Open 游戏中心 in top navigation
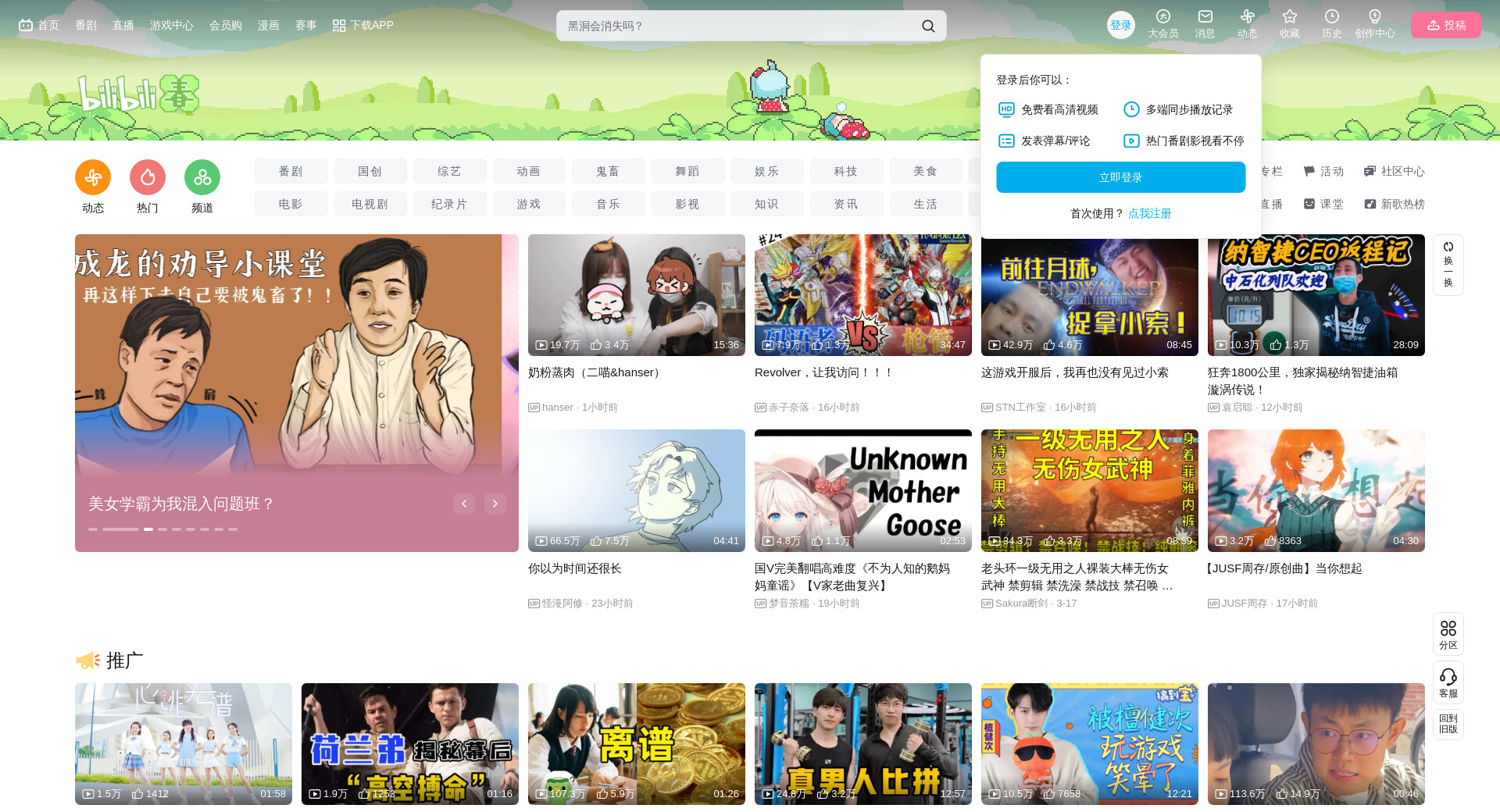 172,25
